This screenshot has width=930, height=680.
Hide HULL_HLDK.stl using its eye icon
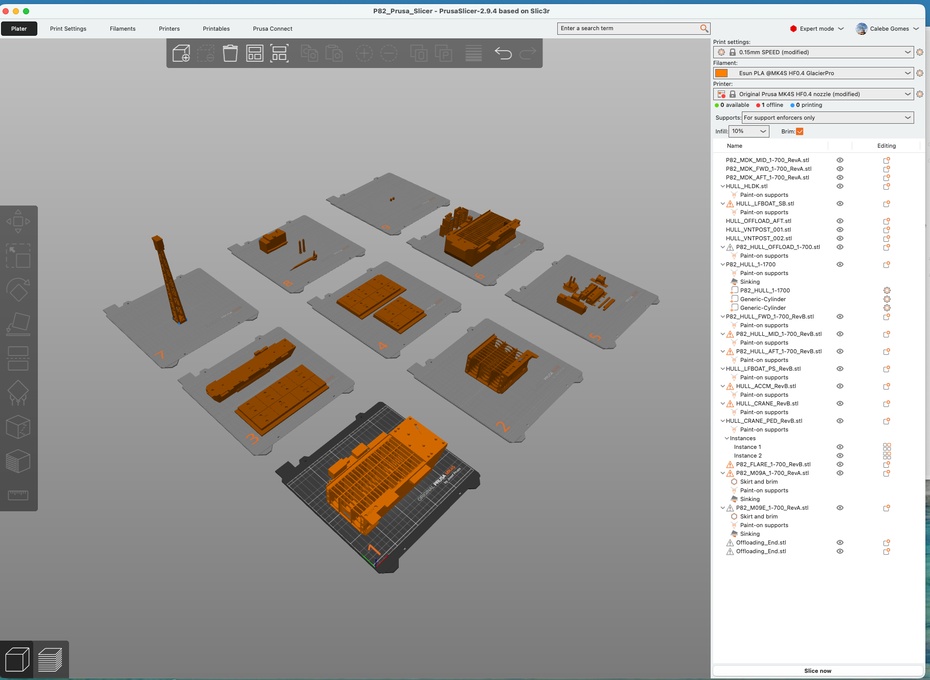click(x=840, y=186)
